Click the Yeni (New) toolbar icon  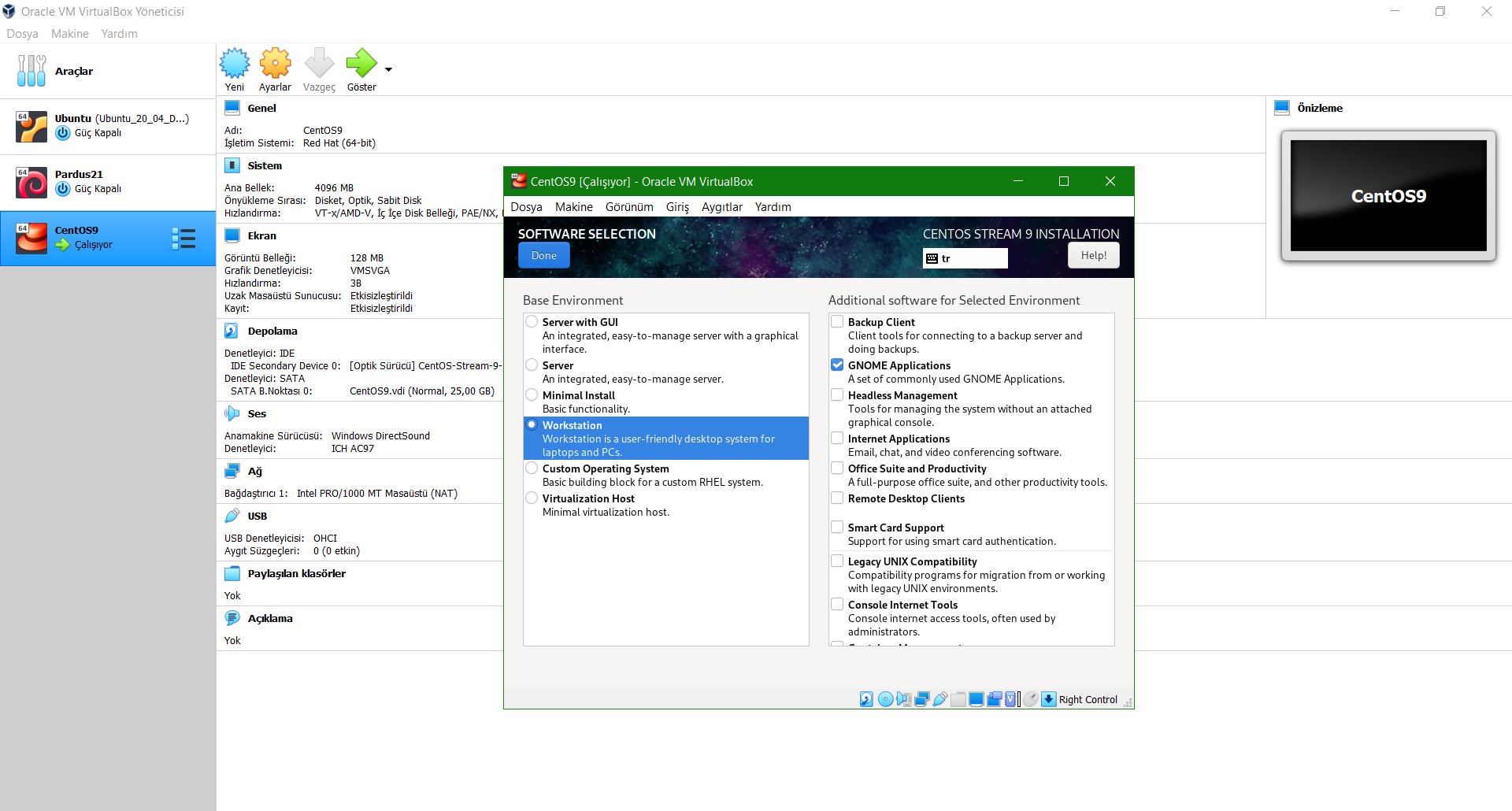click(x=235, y=63)
